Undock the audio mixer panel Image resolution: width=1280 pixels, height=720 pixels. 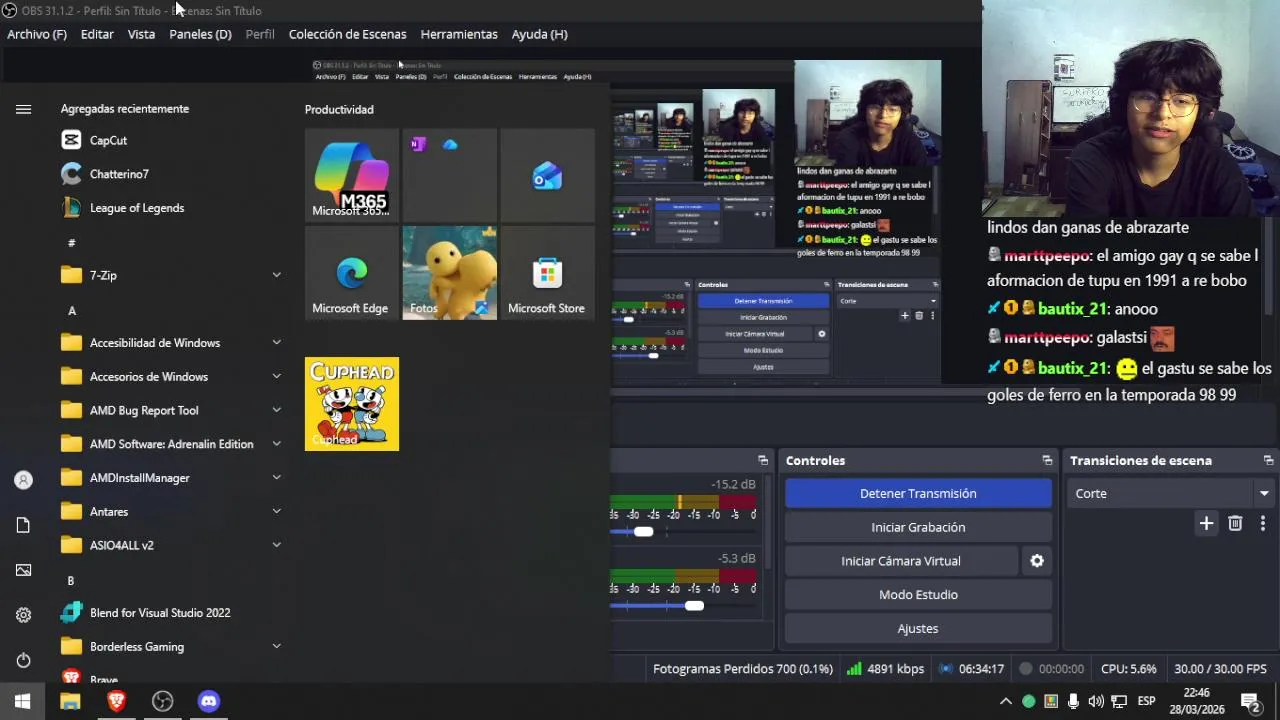pyautogui.click(x=763, y=461)
